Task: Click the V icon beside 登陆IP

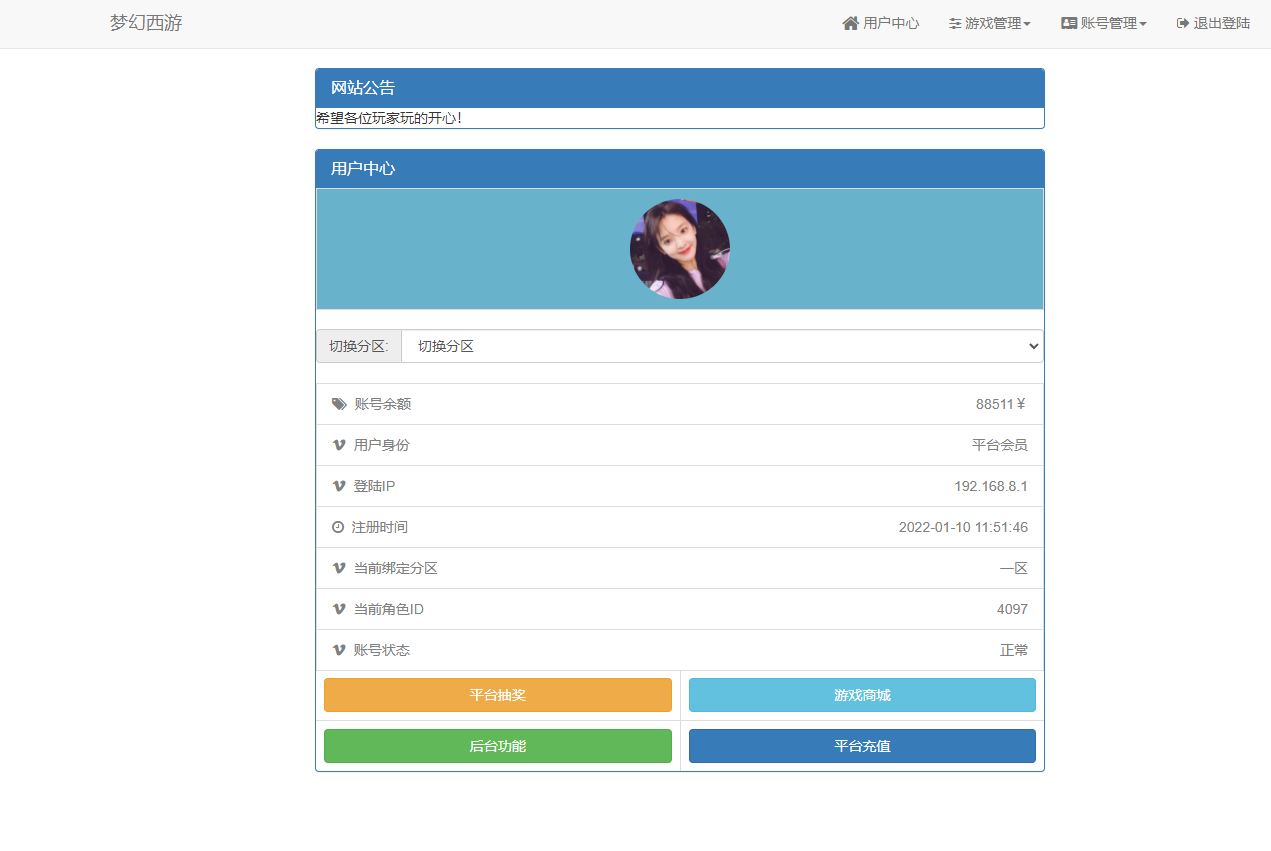Action: coord(339,486)
